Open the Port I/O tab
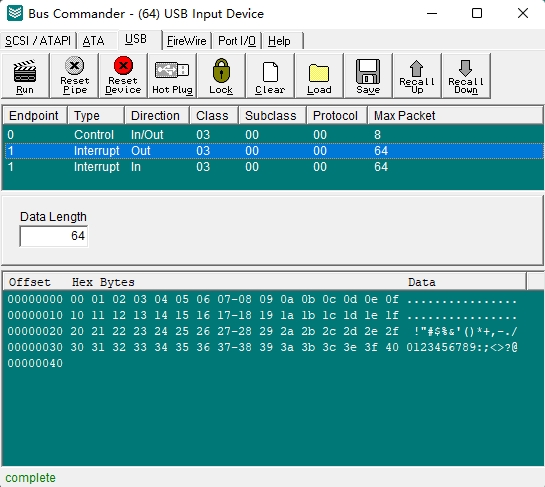The height and width of the screenshot is (487, 545). point(237,41)
